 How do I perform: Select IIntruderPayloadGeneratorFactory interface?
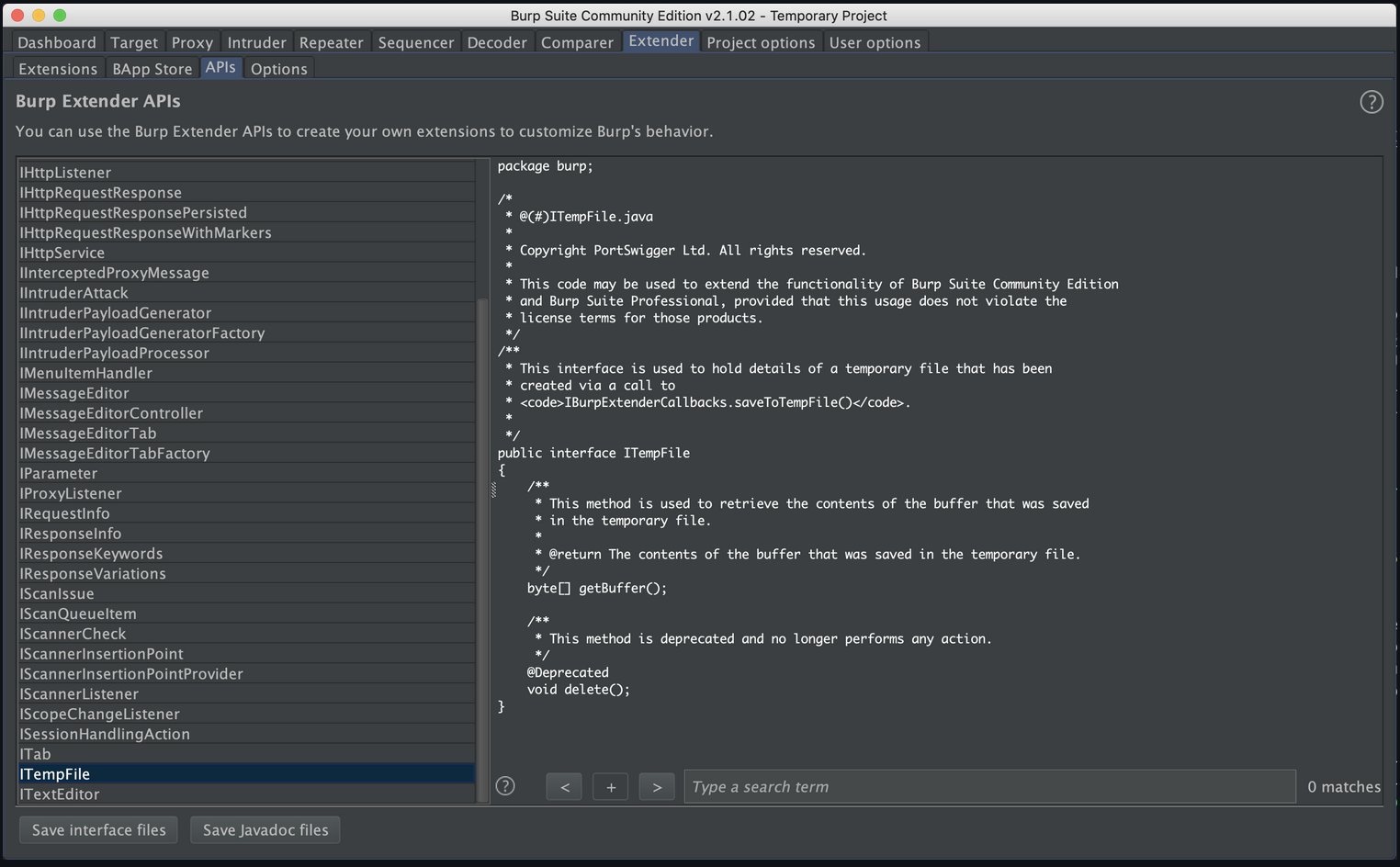coord(246,333)
